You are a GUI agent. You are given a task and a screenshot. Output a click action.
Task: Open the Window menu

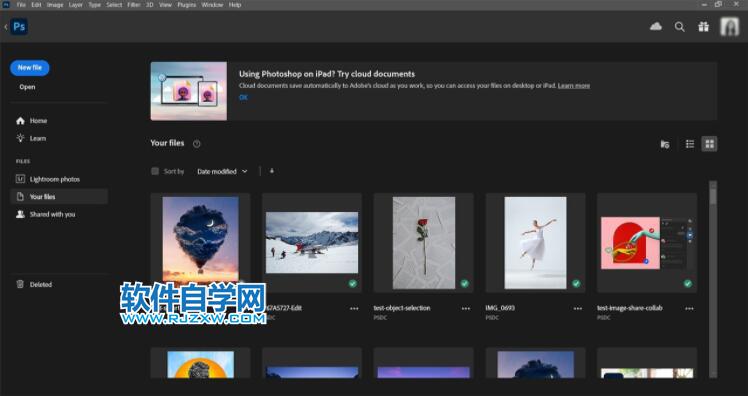[x=212, y=5]
